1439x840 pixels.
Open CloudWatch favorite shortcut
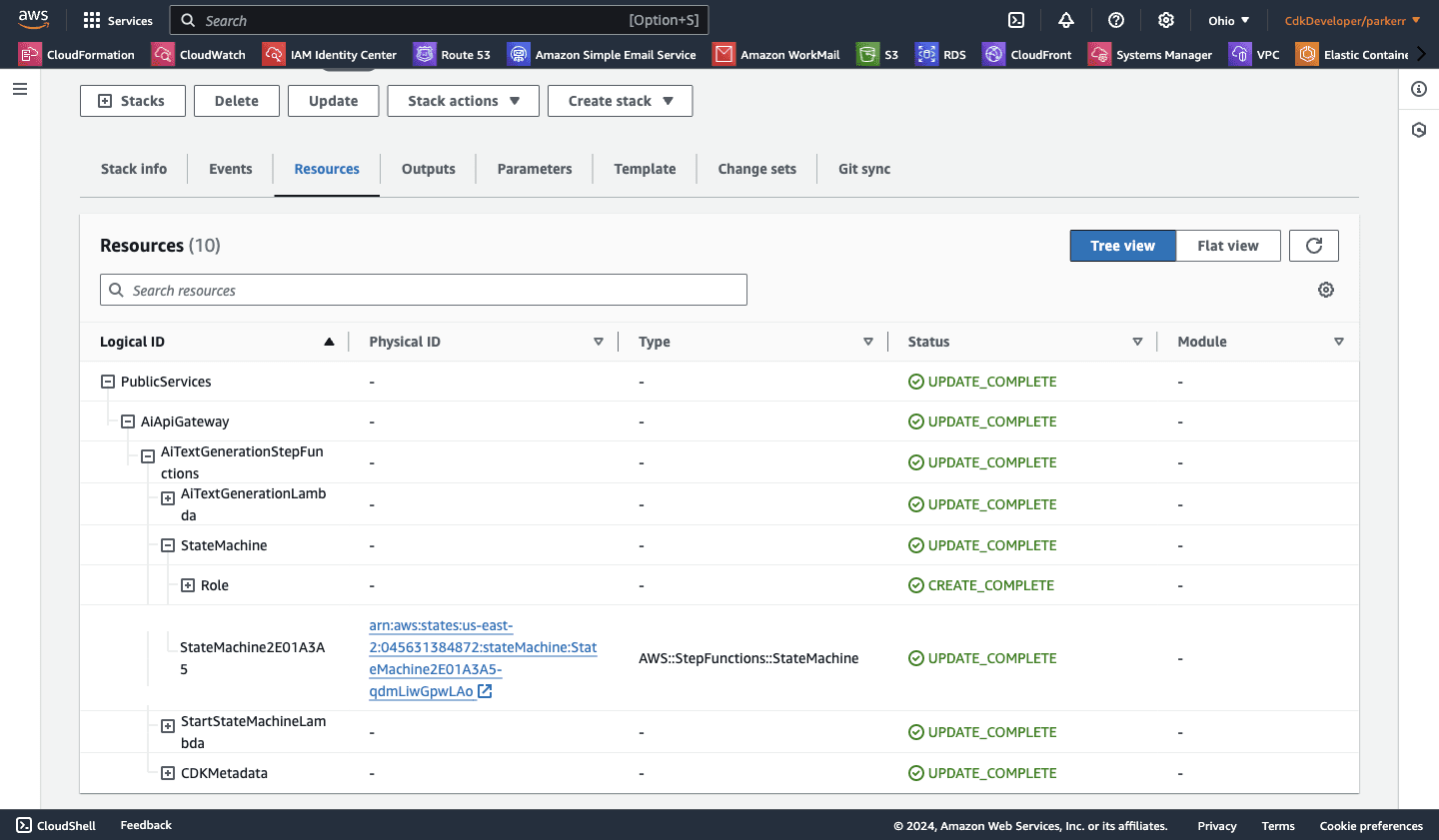pyautogui.click(x=199, y=55)
